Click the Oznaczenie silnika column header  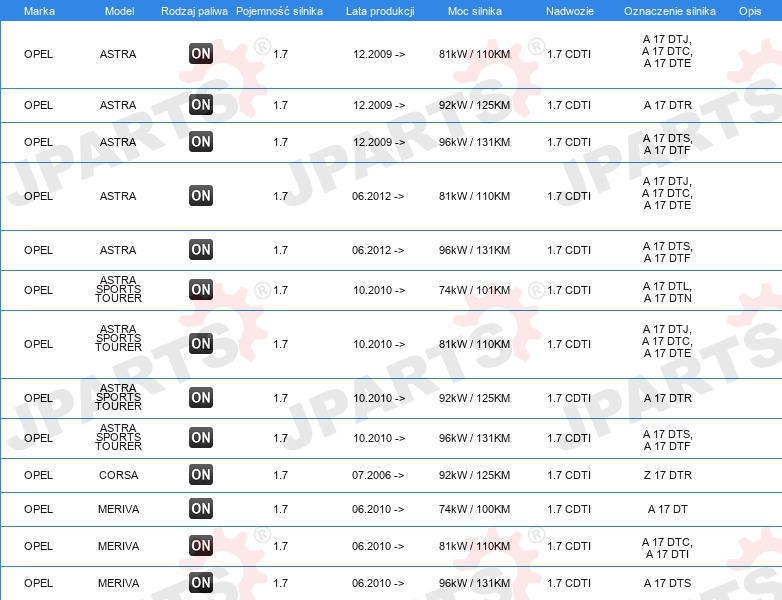tap(670, 11)
